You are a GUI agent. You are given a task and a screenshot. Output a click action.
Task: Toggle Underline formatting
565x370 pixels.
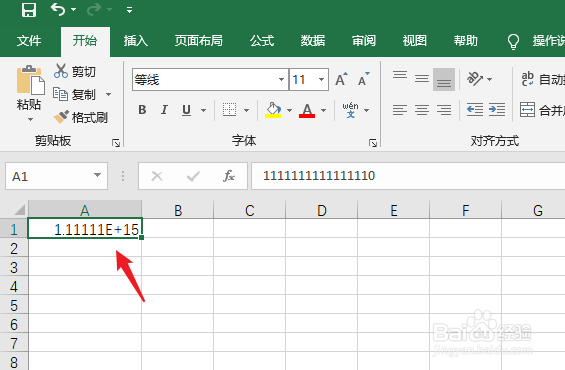[186, 110]
